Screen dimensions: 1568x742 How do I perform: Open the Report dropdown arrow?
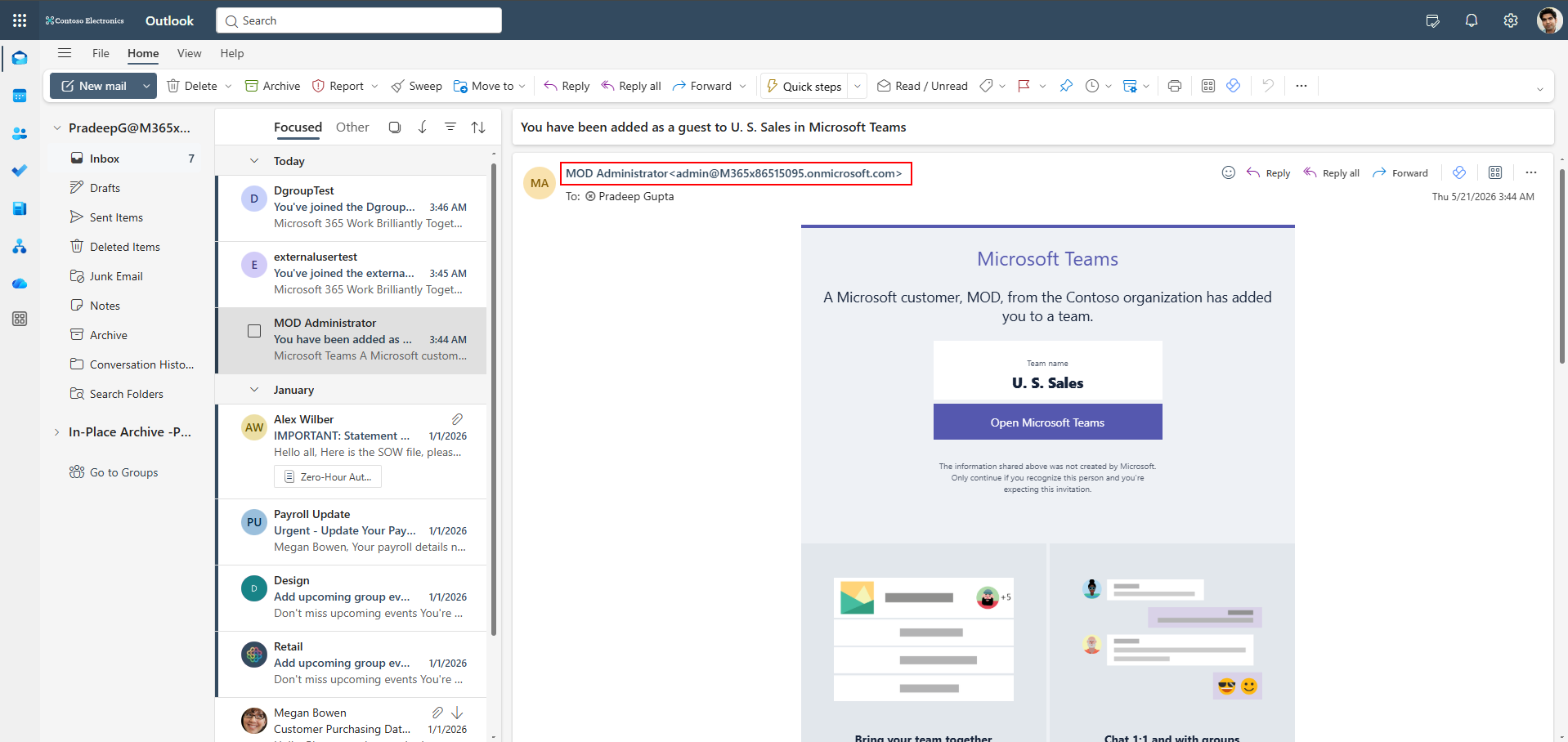(374, 86)
